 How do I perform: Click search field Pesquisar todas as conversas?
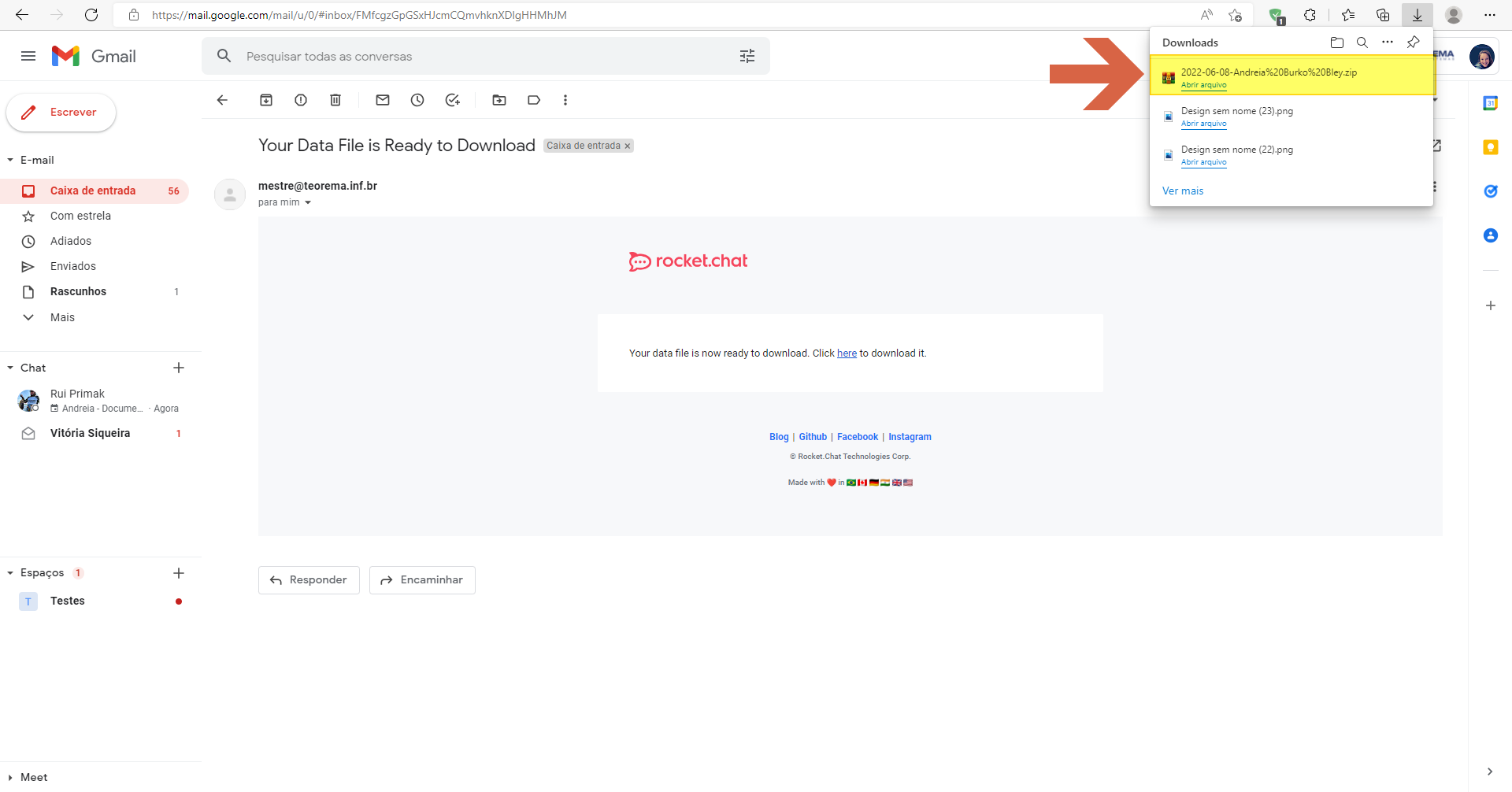485,56
